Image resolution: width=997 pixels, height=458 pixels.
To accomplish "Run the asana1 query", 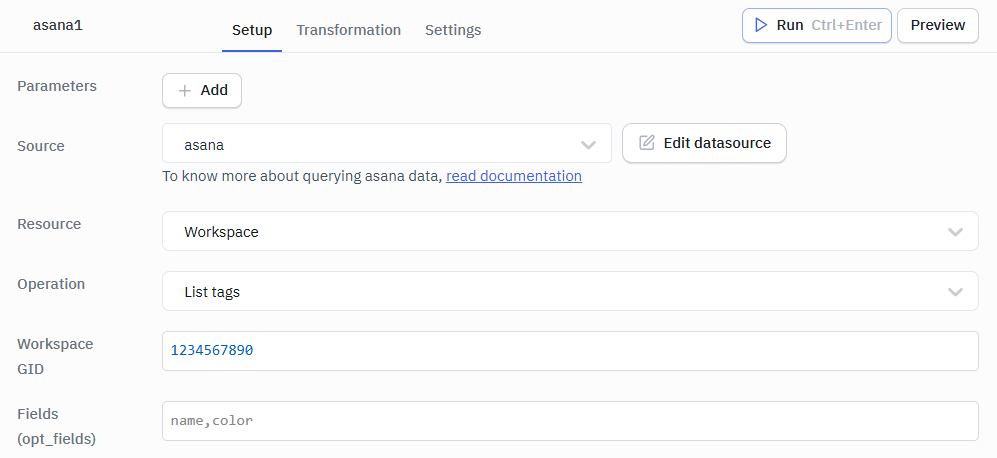I will click(816, 25).
